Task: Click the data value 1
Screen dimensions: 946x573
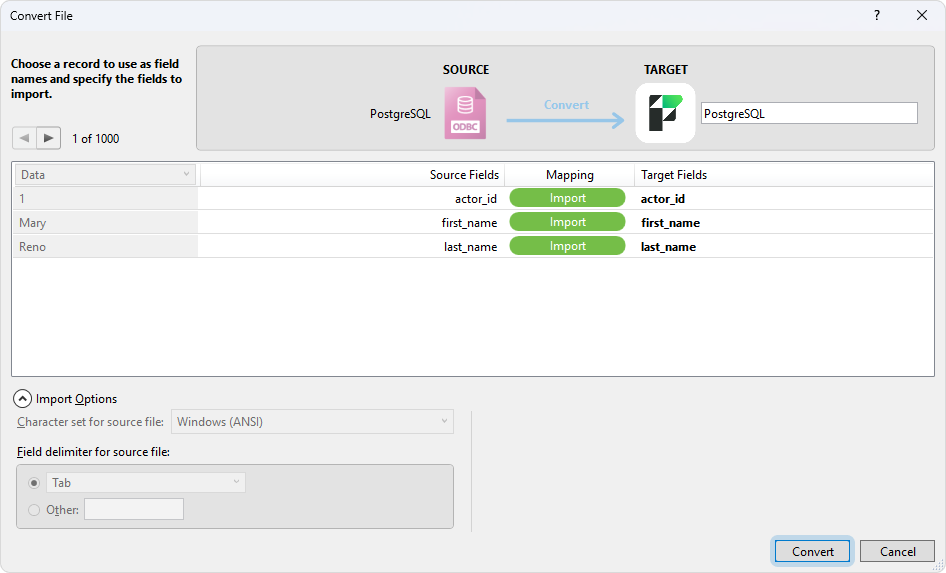Action: pyautogui.click(x=22, y=198)
